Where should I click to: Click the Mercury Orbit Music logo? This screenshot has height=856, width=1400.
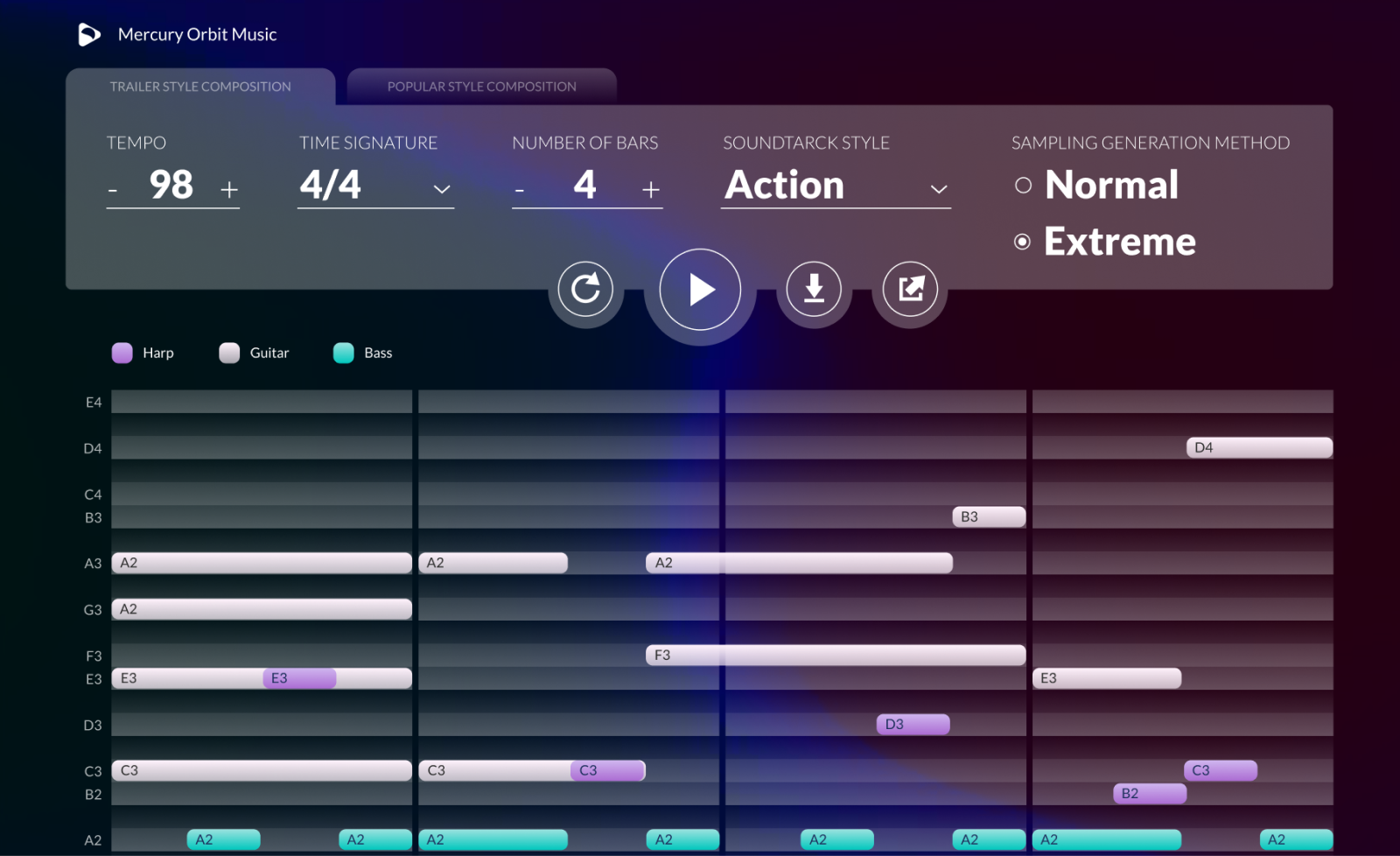click(89, 35)
